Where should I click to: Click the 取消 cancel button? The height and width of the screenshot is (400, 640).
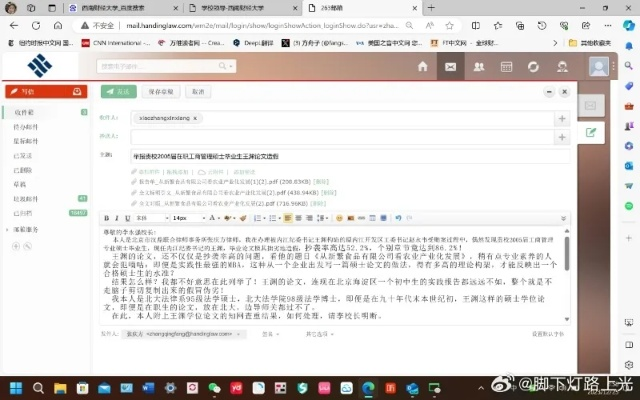[198, 91]
